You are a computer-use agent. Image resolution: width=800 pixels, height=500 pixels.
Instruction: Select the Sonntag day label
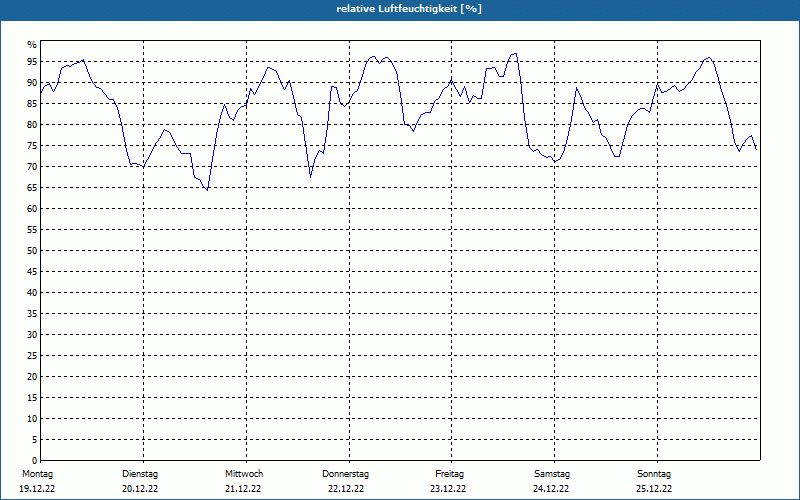(654, 474)
